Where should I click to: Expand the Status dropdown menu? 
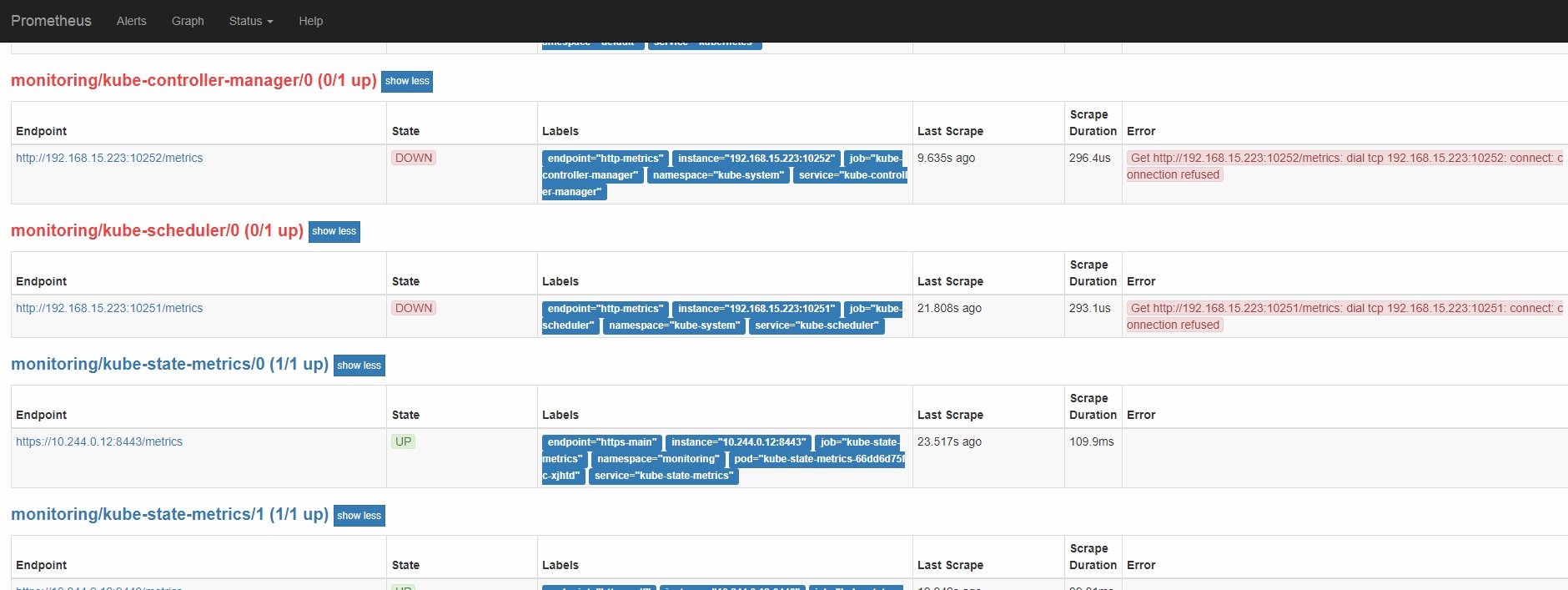250,21
